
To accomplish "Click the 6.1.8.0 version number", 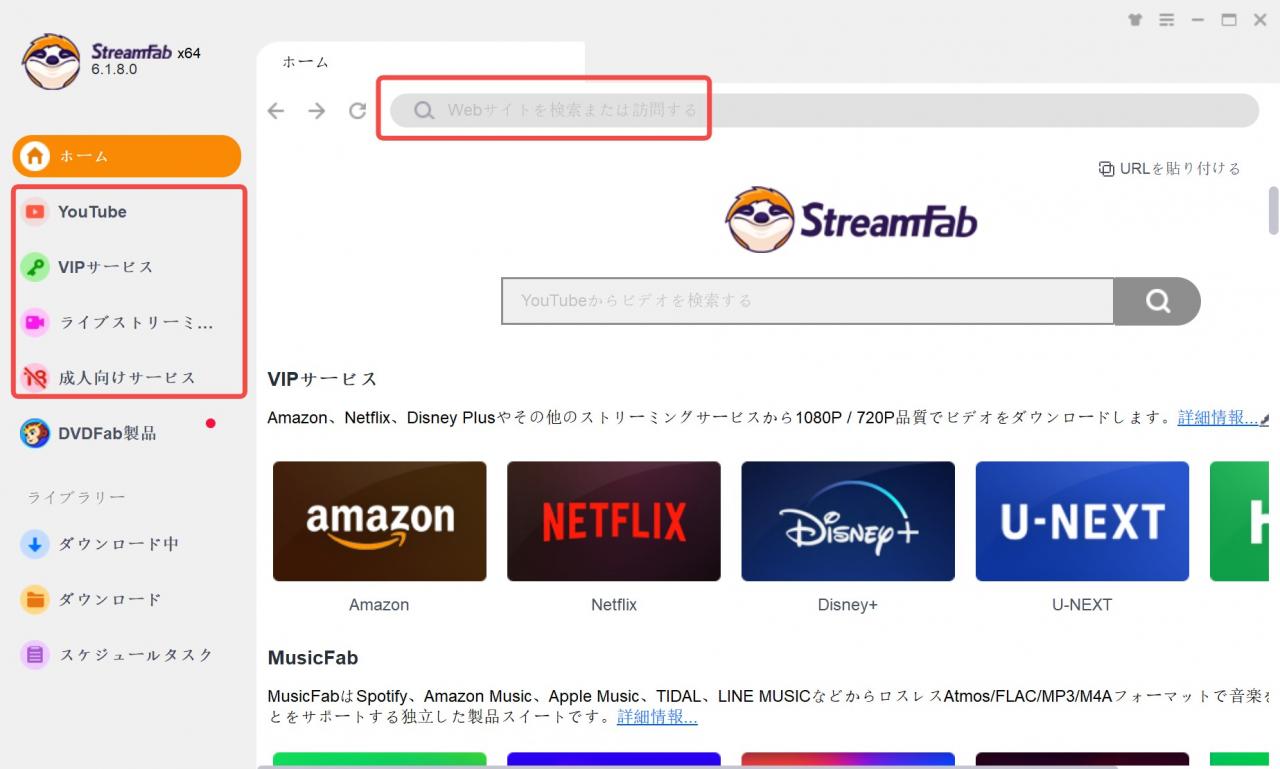I will pos(114,70).
